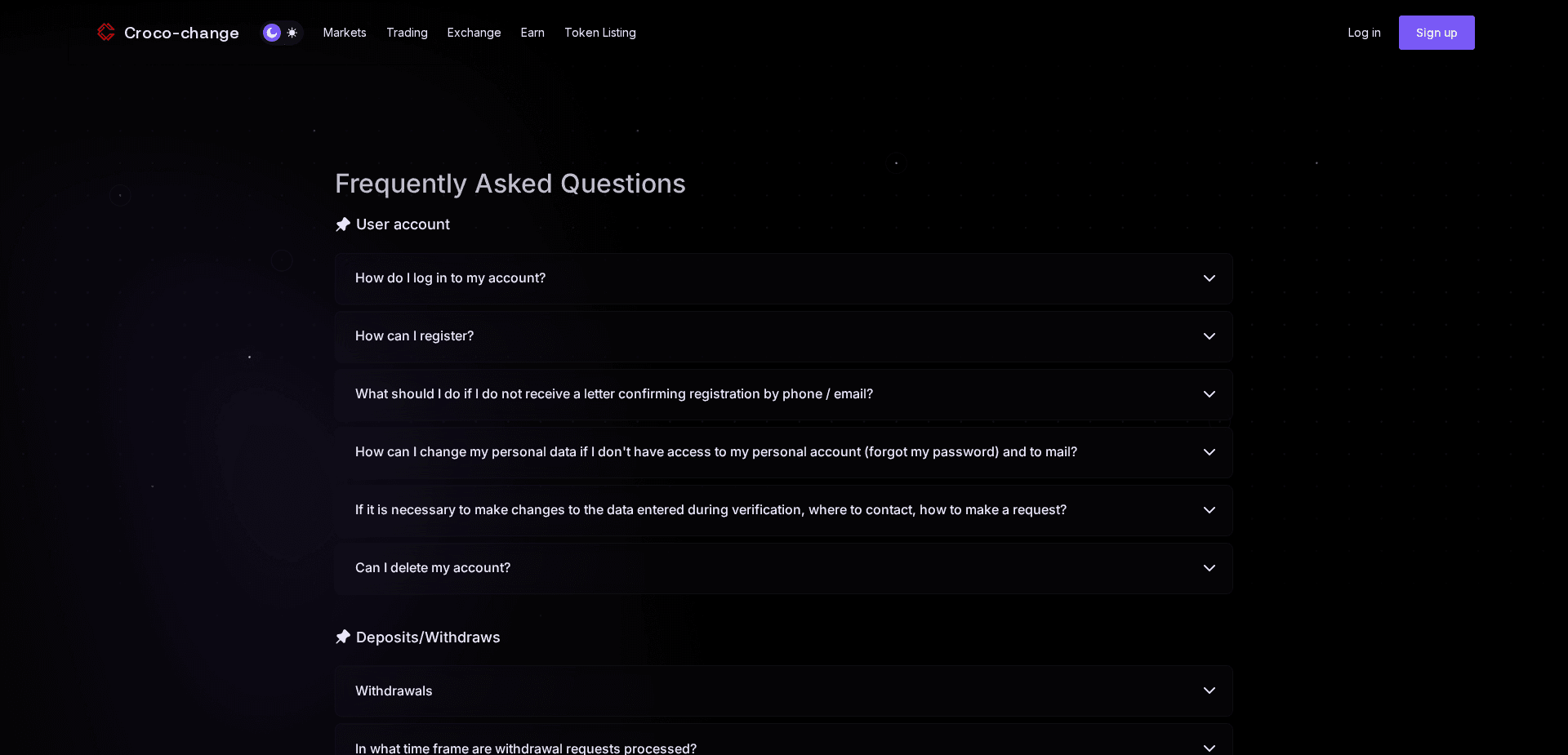Expand the withdrawal requests timeframe question
The height and width of the screenshot is (755, 1568).
click(x=782, y=745)
